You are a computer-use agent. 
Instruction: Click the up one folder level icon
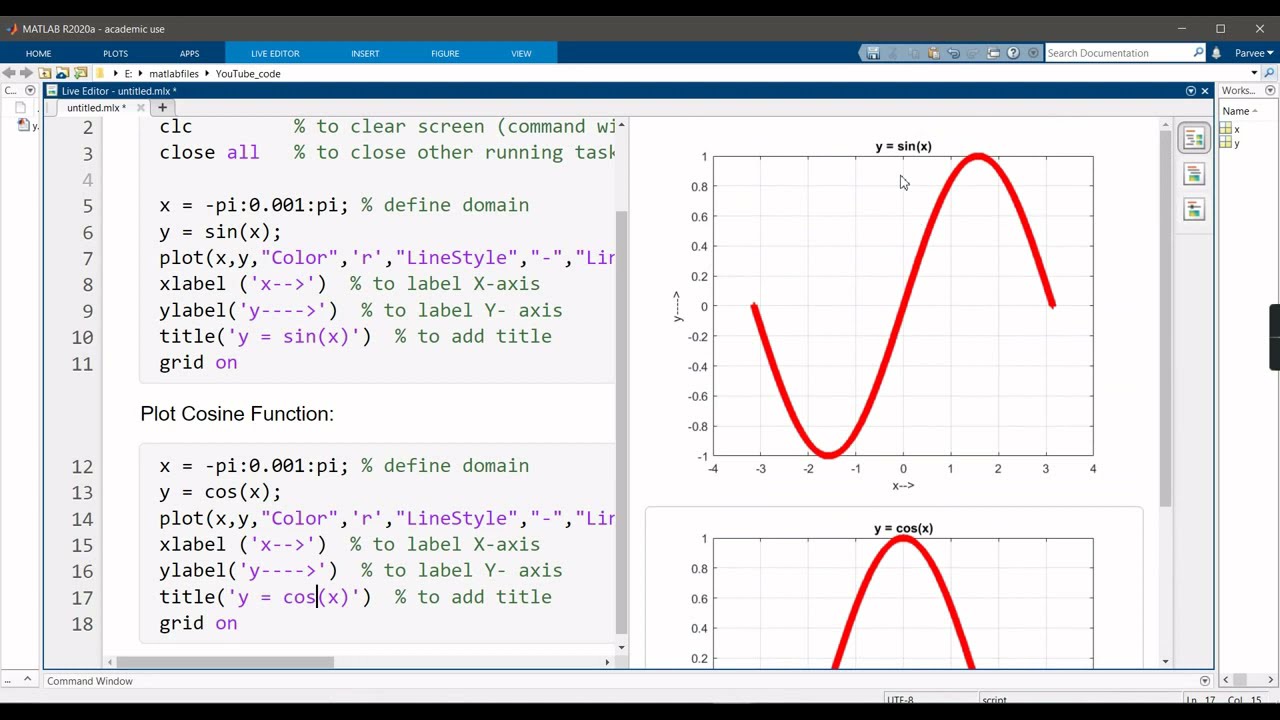[x=45, y=73]
